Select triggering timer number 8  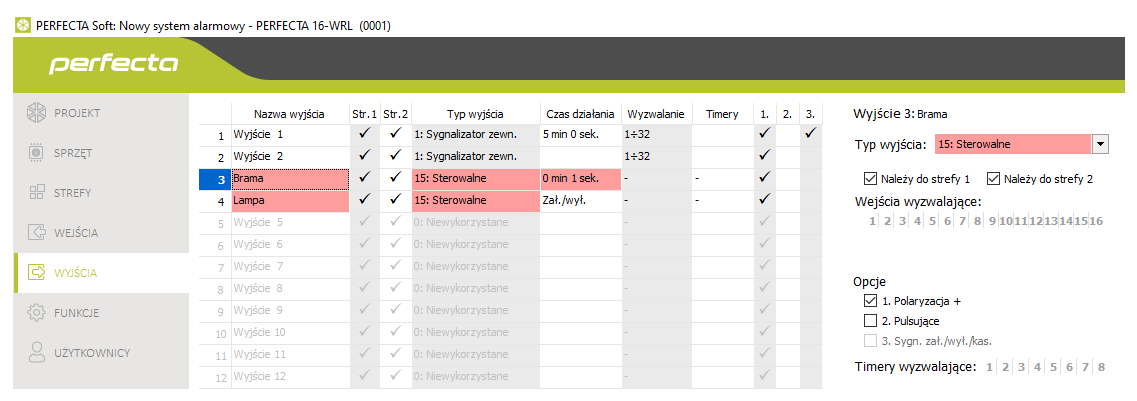[x=1101, y=367]
